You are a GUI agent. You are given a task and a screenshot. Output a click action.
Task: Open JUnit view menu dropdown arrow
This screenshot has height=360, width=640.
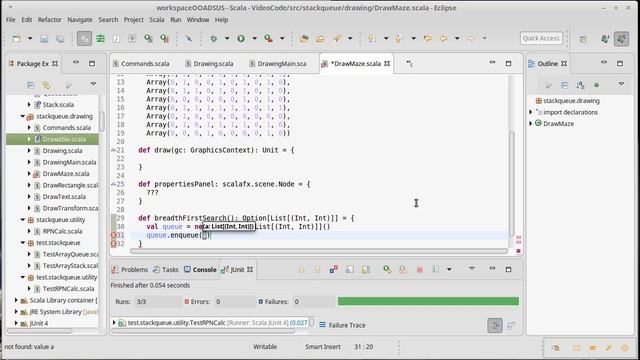point(472,269)
